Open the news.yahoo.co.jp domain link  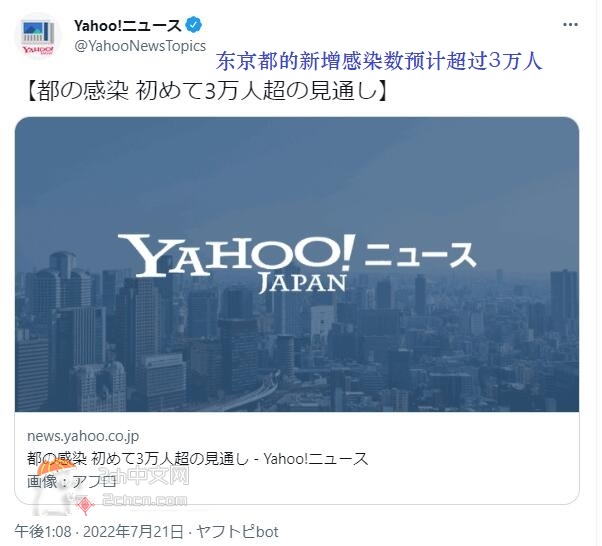point(83,436)
